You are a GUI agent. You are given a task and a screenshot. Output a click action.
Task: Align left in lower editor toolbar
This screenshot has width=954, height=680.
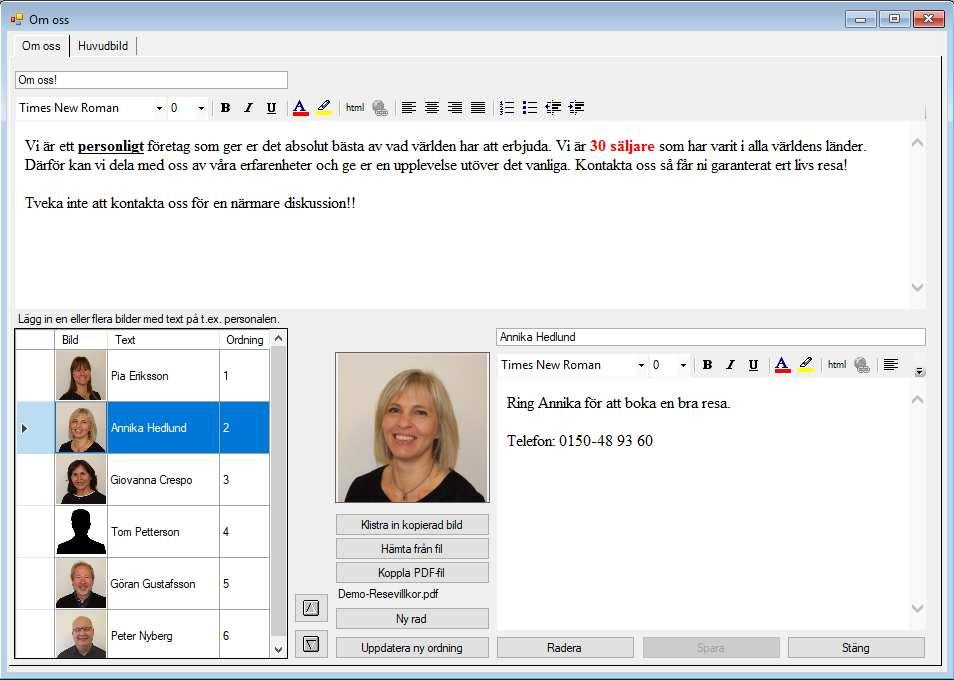click(891, 365)
